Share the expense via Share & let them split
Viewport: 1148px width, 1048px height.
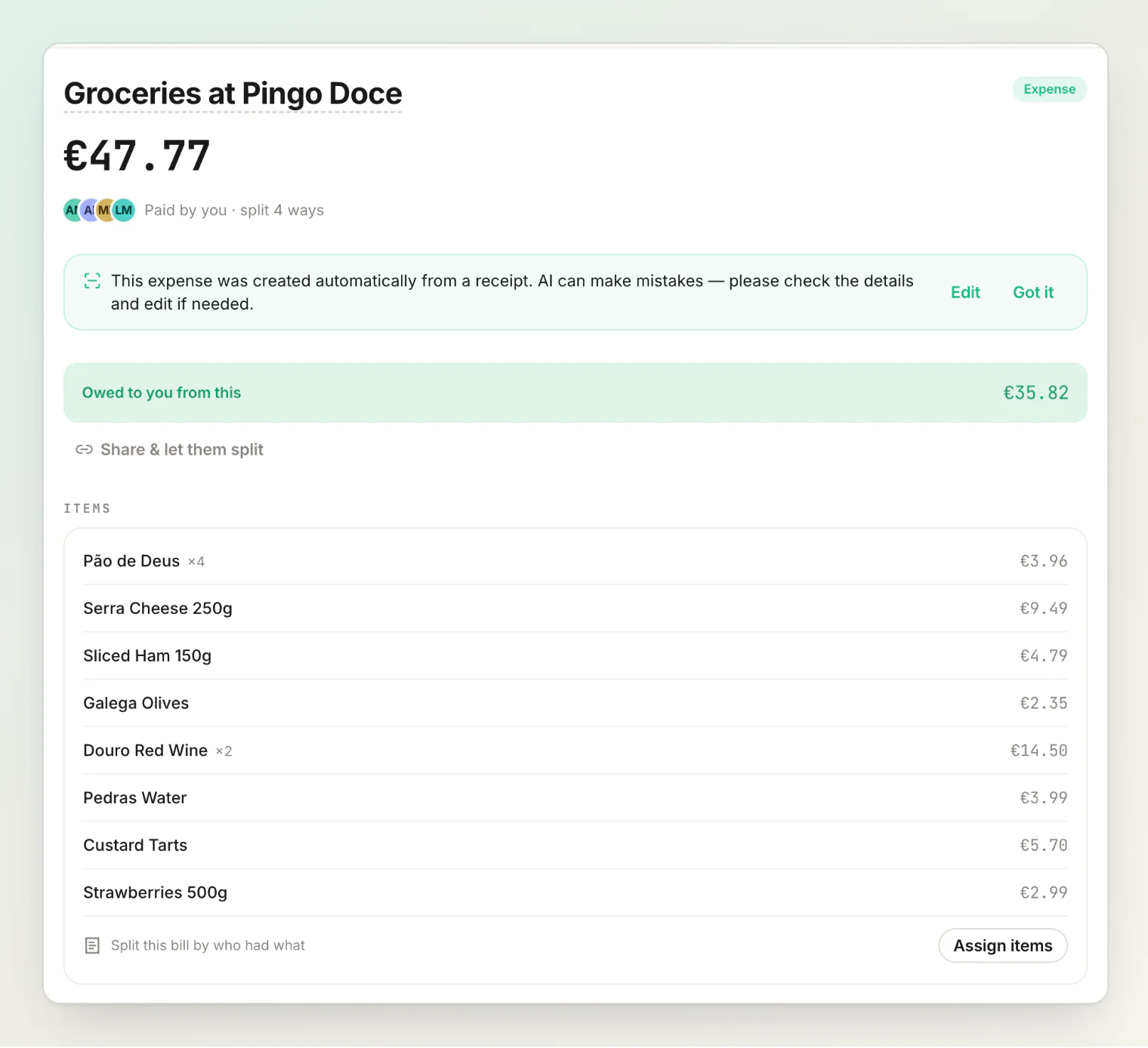click(170, 450)
